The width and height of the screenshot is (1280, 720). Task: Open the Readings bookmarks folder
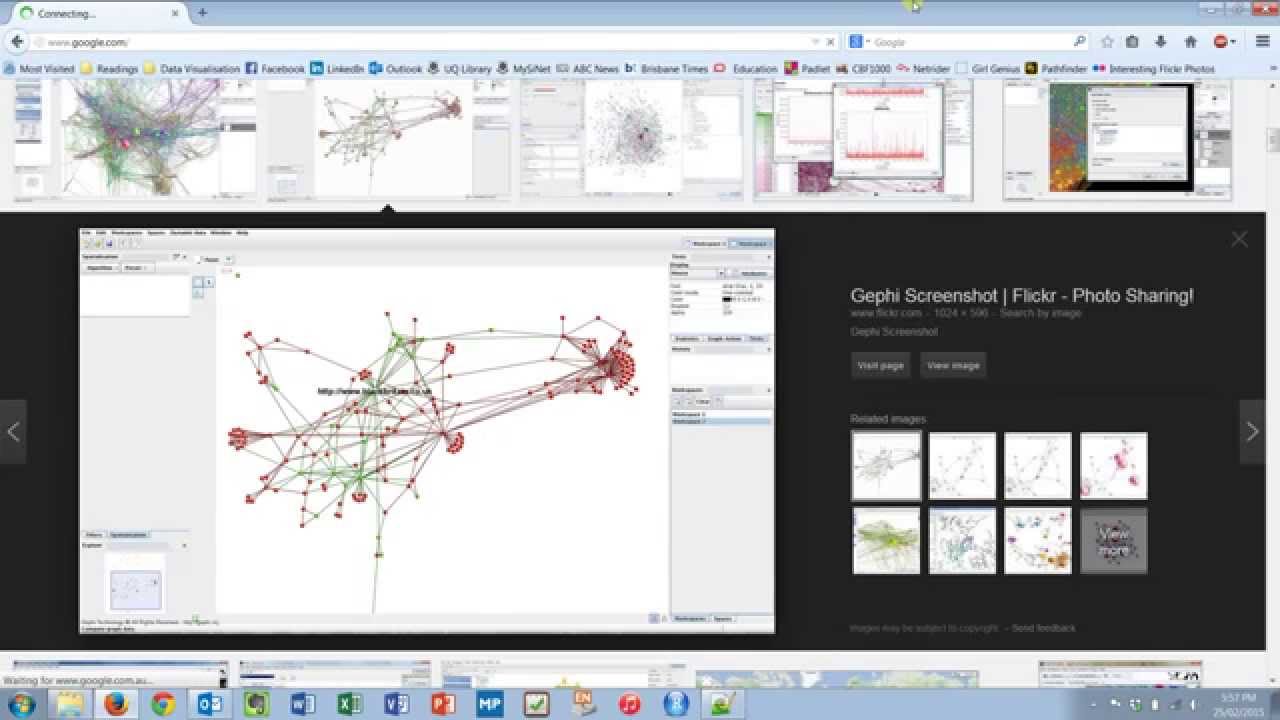tap(109, 69)
